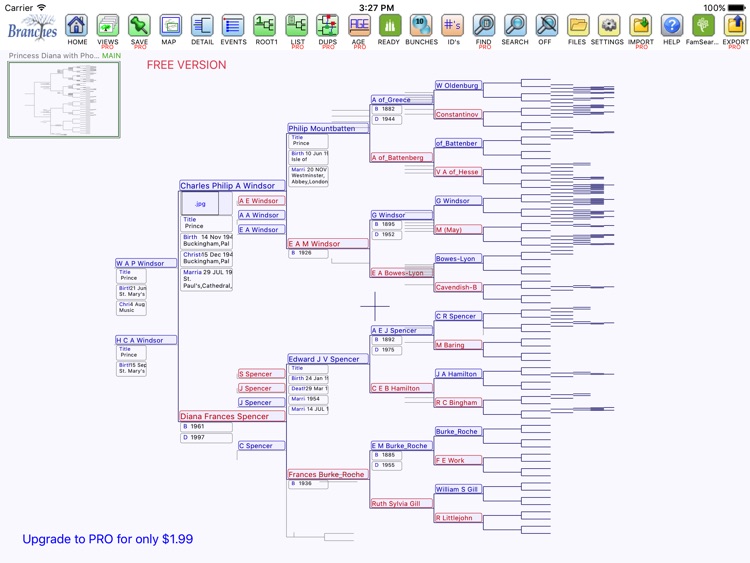Viewport: 750px width, 563px height.
Task: Open the MAP view icon
Action: (170, 26)
